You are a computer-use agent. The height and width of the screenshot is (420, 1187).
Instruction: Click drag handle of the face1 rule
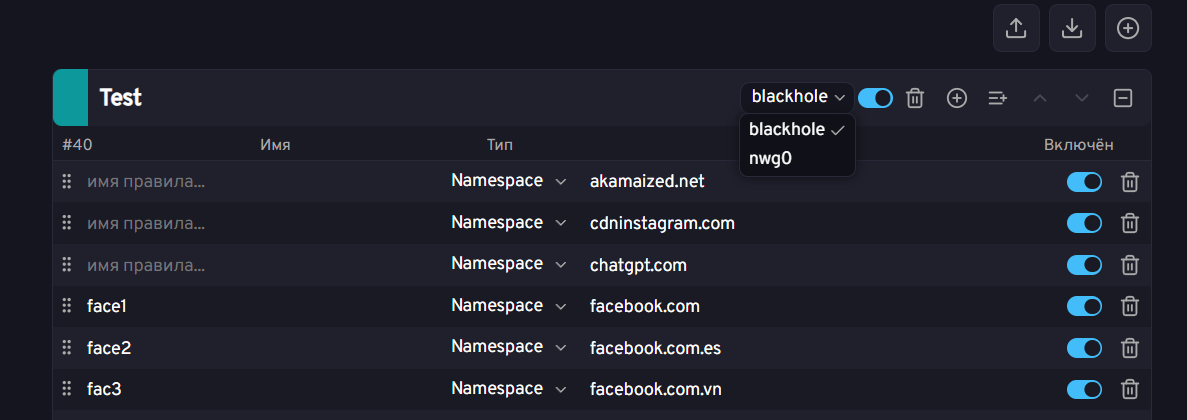pos(67,306)
